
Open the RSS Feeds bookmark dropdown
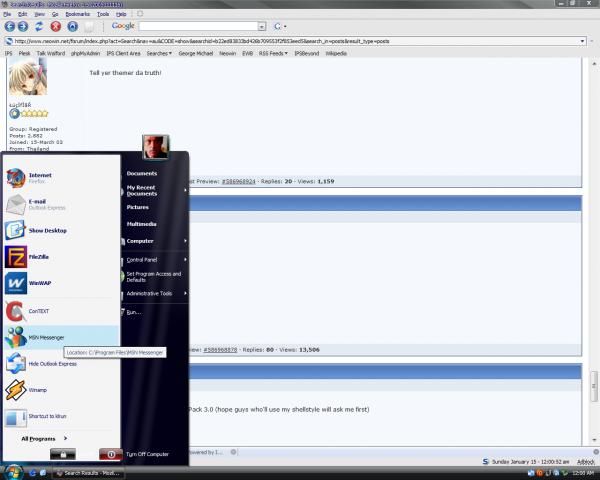[x=273, y=53]
